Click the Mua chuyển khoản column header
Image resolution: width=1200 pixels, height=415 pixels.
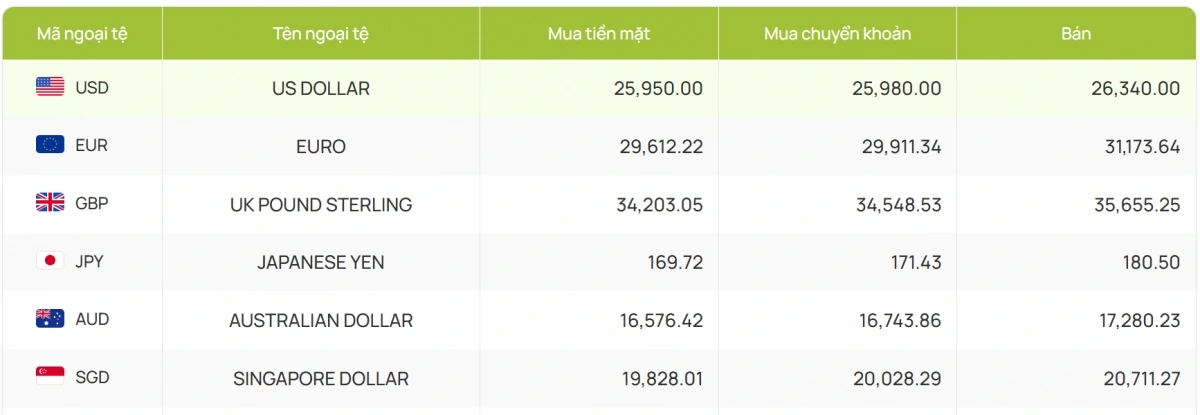(x=837, y=34)
